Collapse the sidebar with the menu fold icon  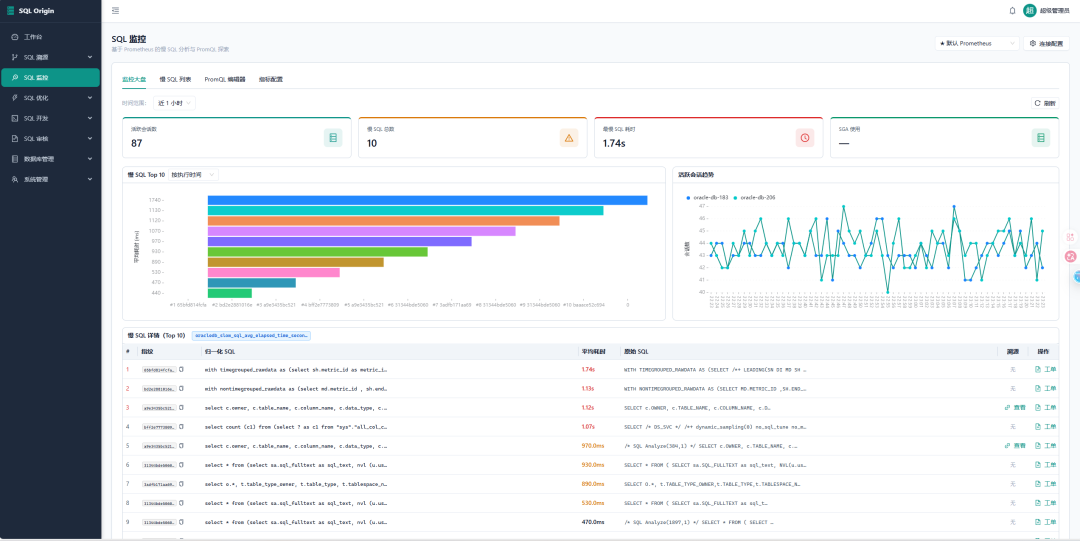(x=115, y=10)
